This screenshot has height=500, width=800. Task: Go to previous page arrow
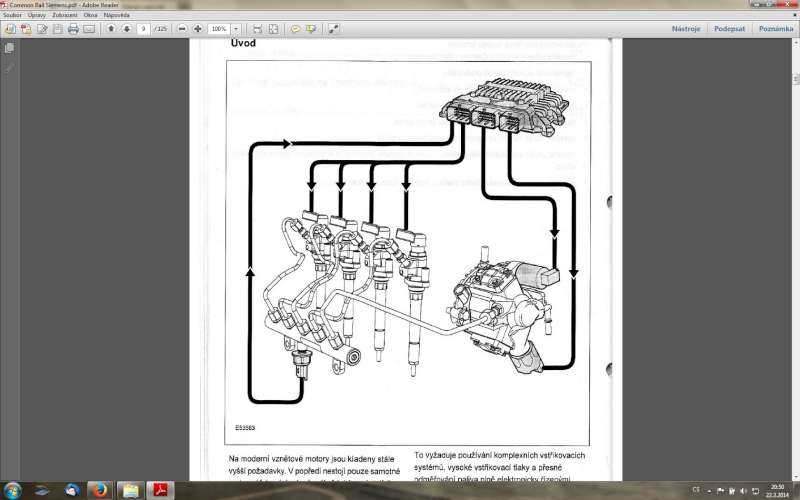[111, 29]
